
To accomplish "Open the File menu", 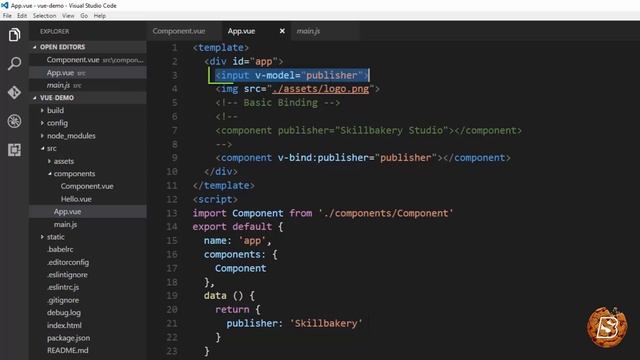I will (7, 16).
